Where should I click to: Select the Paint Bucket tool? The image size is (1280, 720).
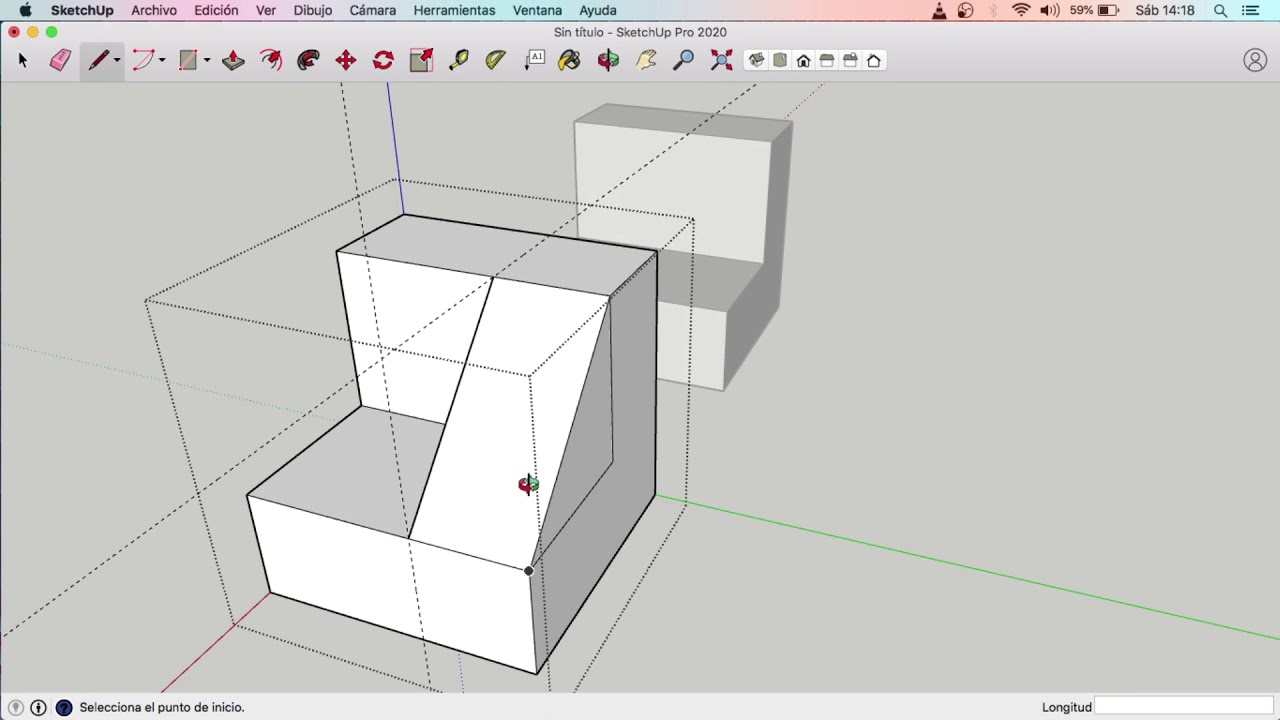coord(570,61)
